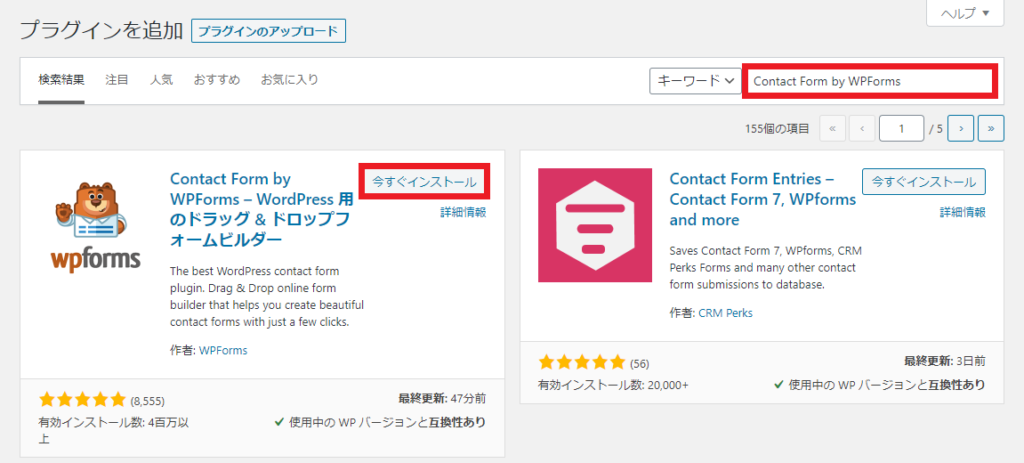Image resolution: width=1024 pixels, height=463 pixels.
Task: Click the first page arrow button
Action: [832, 129]
